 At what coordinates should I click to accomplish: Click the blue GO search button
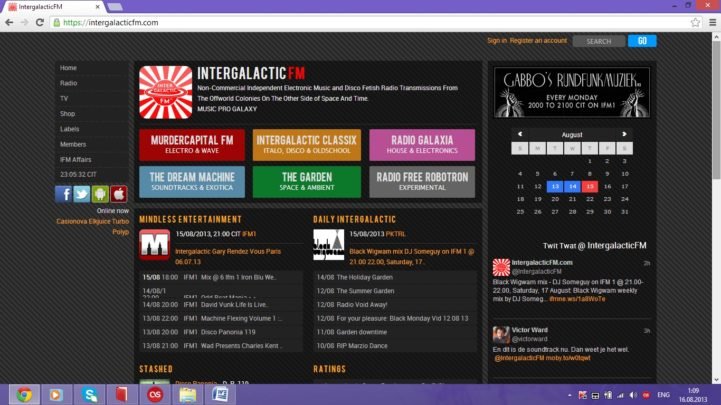[x=642, y=41]
